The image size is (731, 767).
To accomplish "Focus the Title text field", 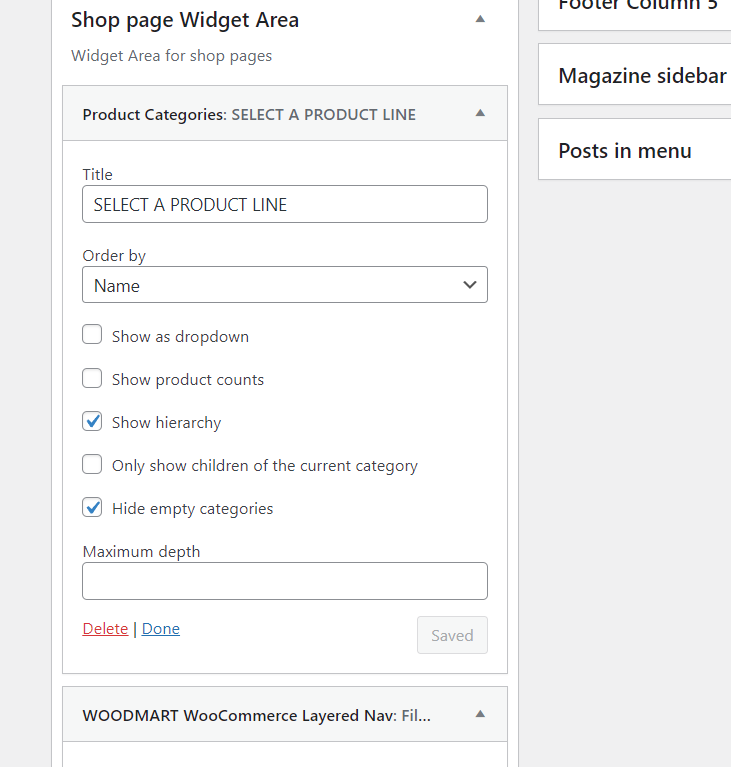I will [x=284, y=204].
